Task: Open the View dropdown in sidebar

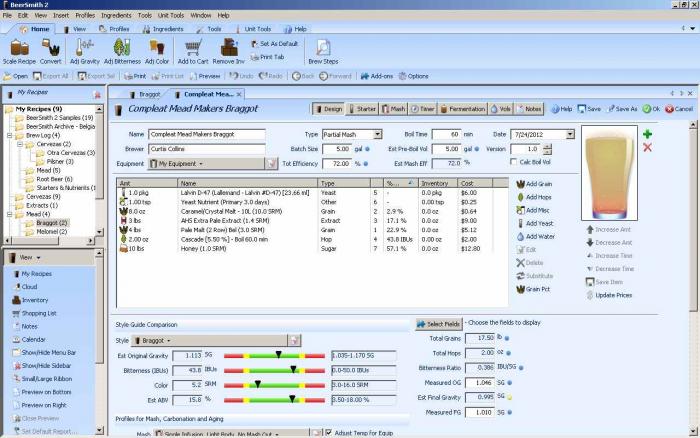Action: coord(27,258)
